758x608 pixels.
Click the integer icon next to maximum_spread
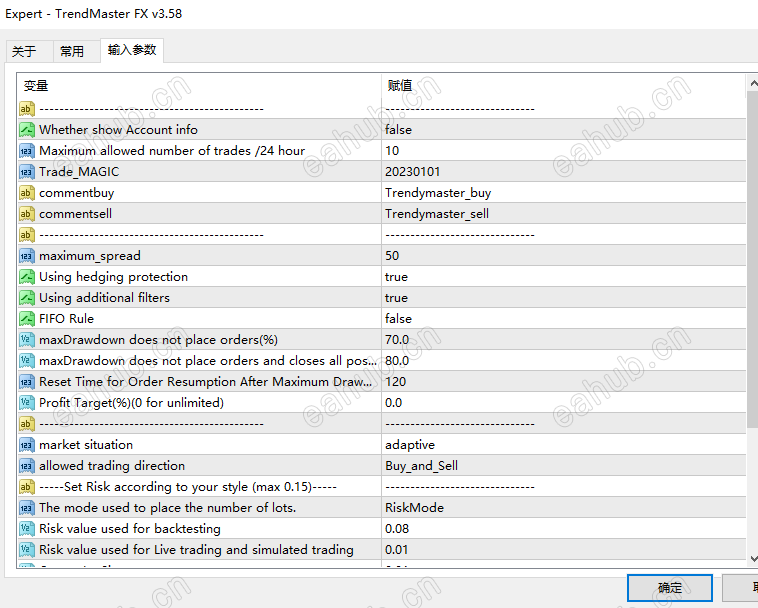tap(27, 256)
